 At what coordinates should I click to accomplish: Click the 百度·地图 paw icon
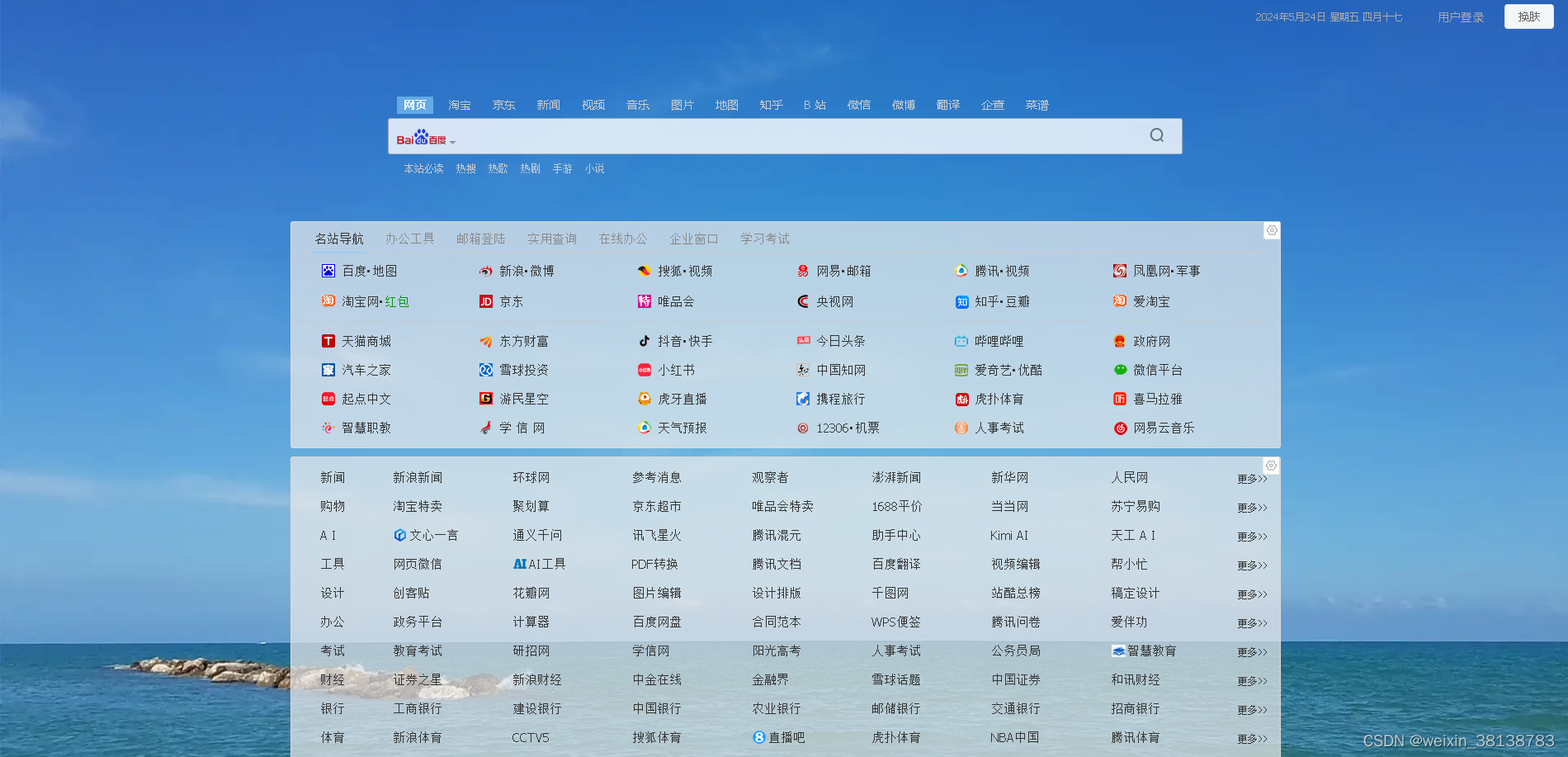click(x=328, y=271)
